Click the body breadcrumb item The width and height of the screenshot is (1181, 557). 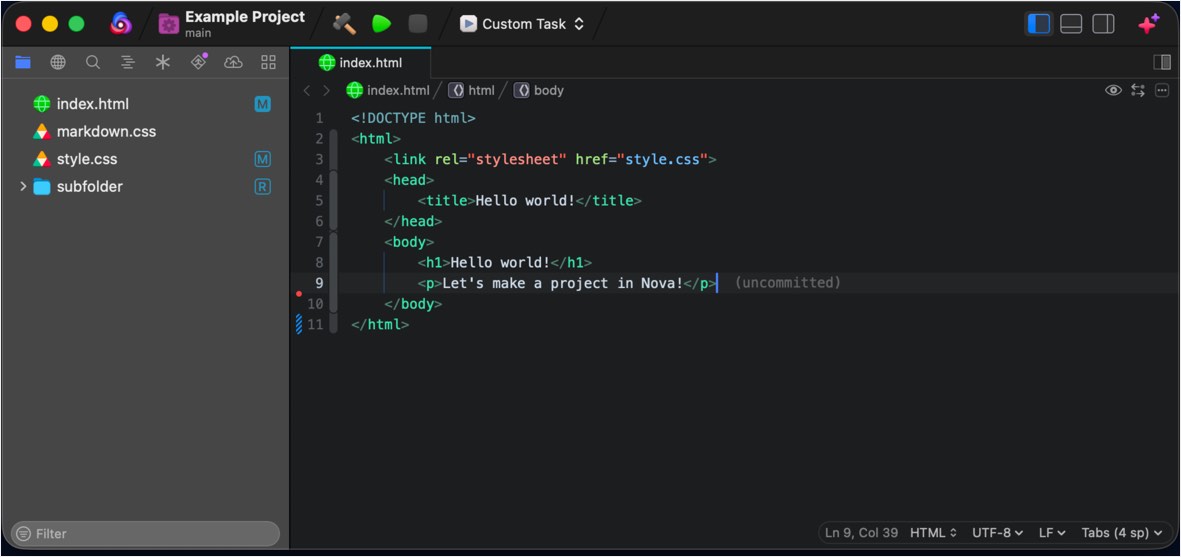[x=539, y=91]
